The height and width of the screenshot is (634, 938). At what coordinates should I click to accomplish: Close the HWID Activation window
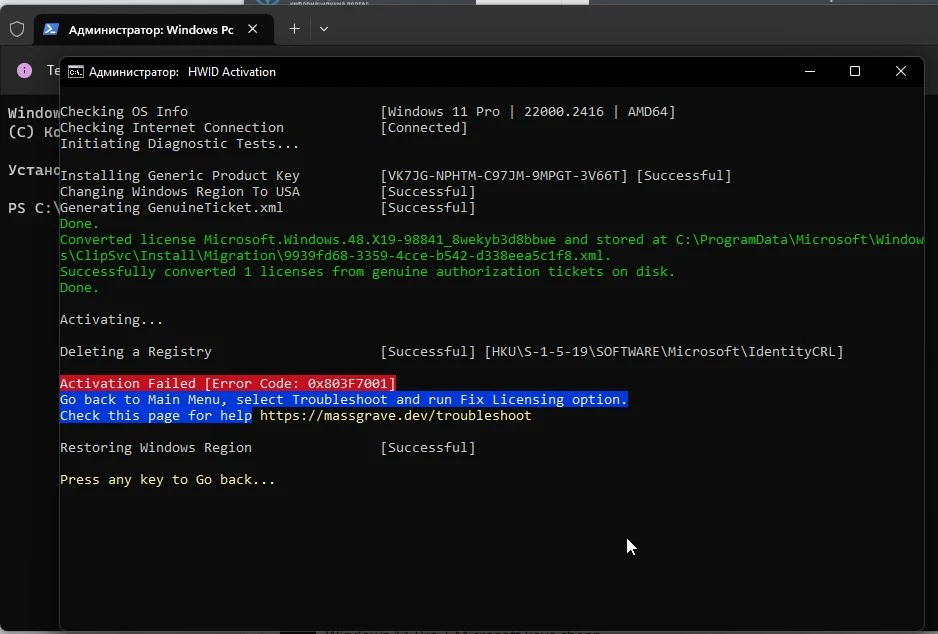901,71
